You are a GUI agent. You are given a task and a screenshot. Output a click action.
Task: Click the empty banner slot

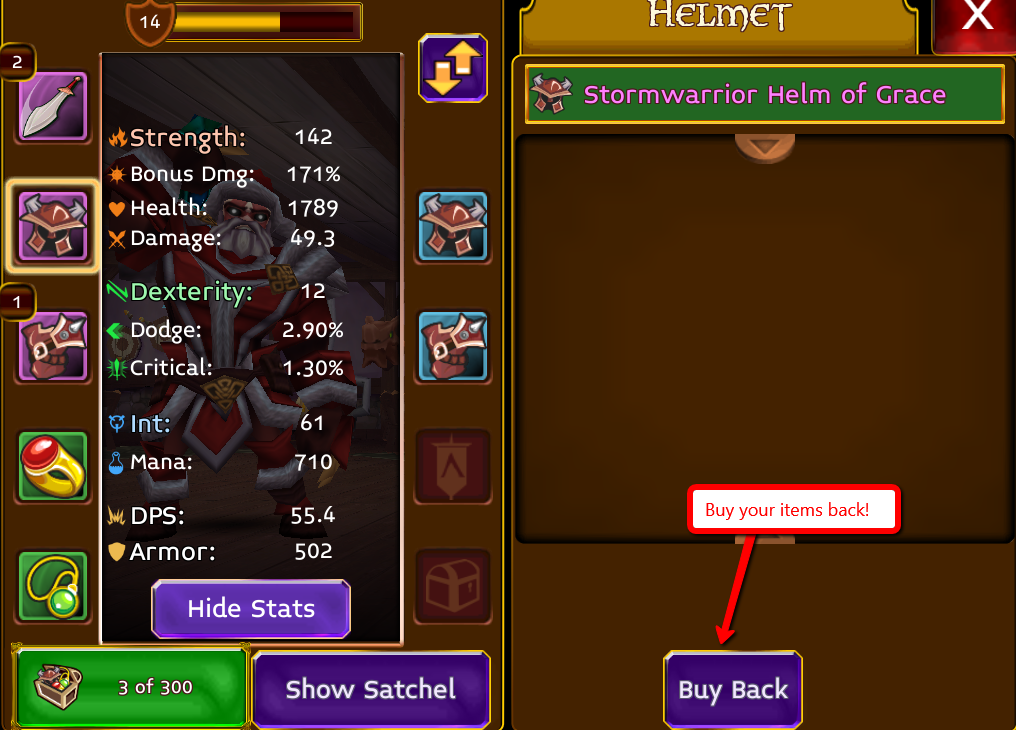coord(453,466)
